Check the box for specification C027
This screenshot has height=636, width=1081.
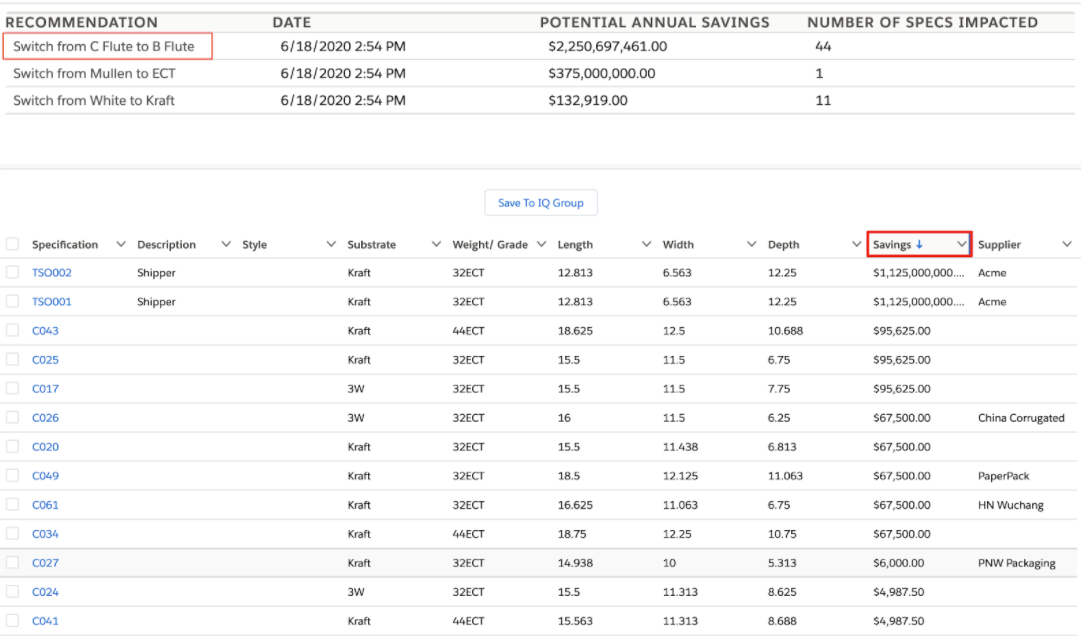click(x=12, y=563)
